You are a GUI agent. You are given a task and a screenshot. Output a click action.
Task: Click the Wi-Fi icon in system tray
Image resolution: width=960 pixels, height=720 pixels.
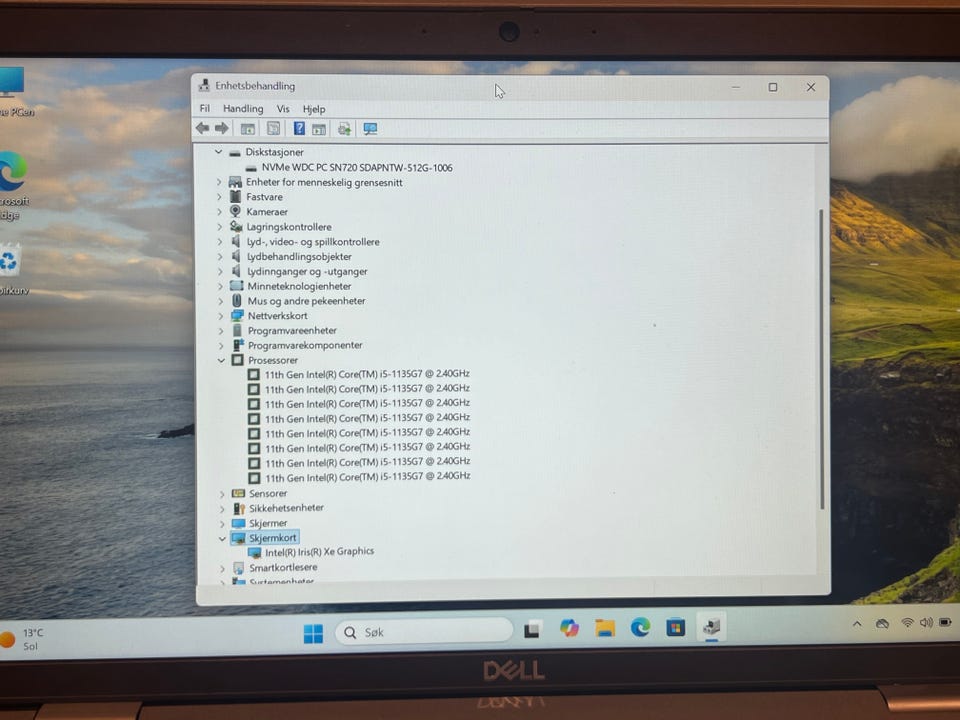click(x=907, y=623)
